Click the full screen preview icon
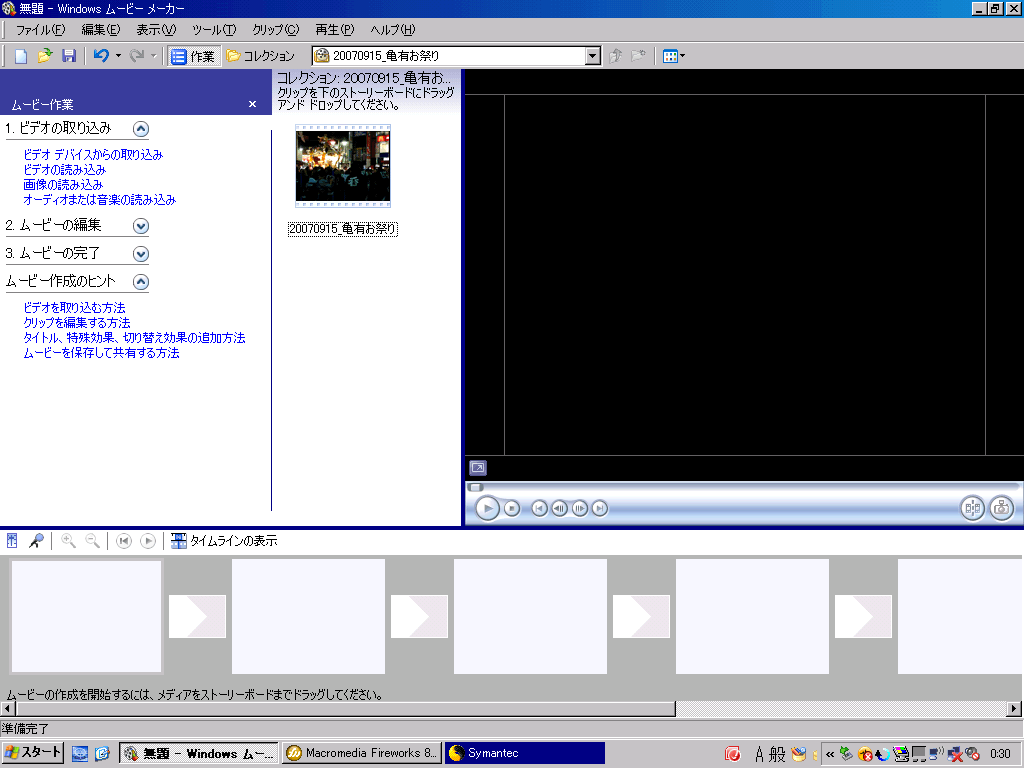The height and width of the screenshot is (768, 1024). tap(478, 468)
